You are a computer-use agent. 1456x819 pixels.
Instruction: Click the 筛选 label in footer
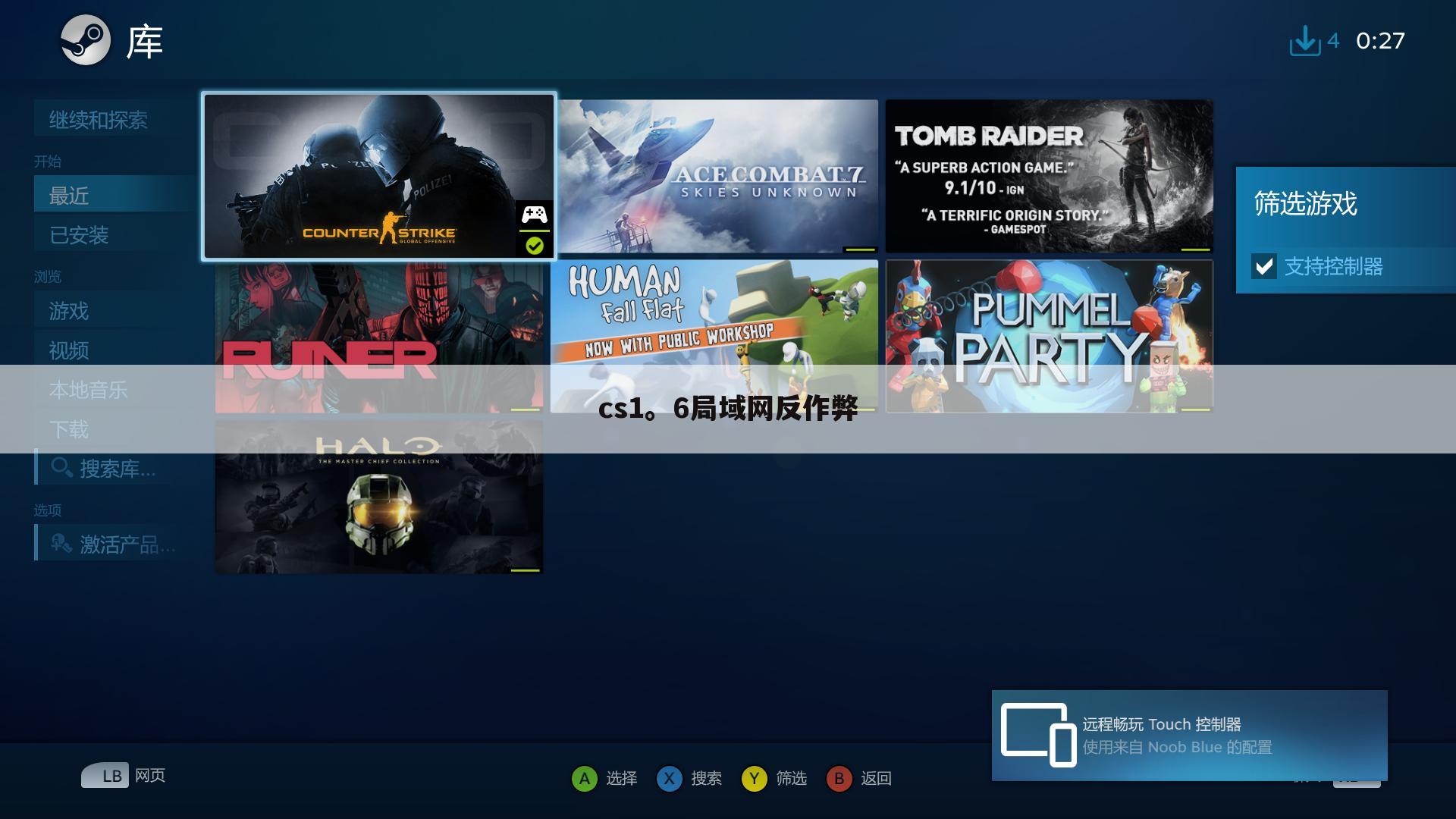792,778
